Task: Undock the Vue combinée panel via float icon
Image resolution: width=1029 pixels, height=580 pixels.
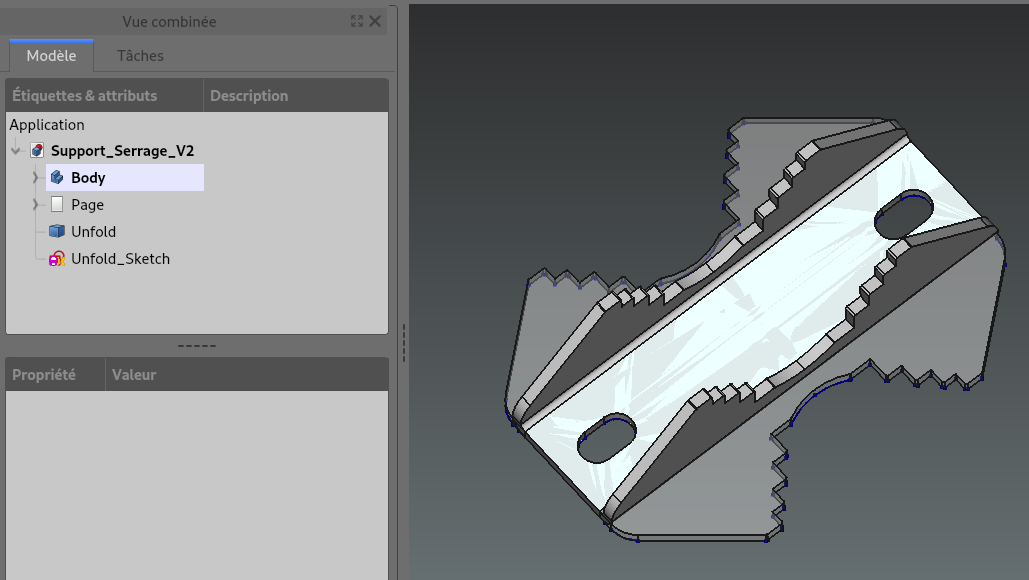Action: pos(357,21)
